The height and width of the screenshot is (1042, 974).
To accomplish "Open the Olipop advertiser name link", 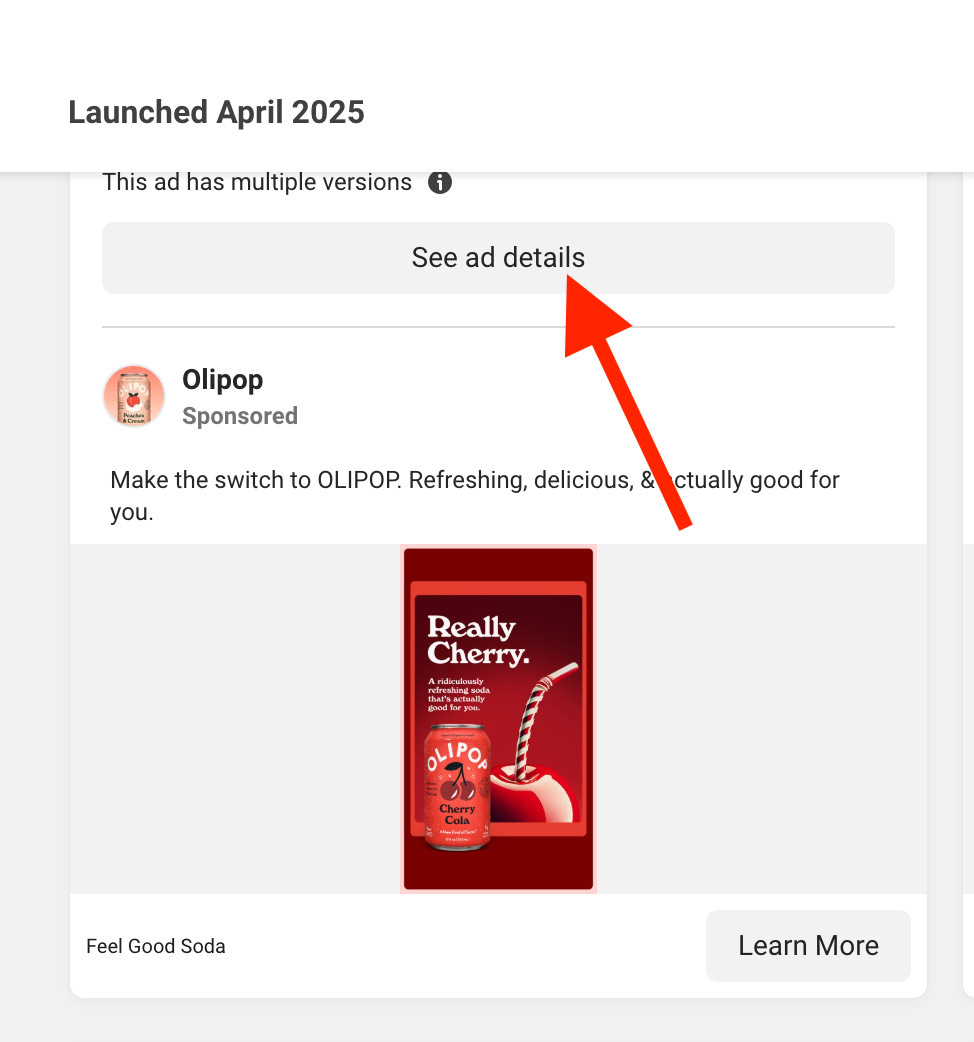I will click(223, 379).
